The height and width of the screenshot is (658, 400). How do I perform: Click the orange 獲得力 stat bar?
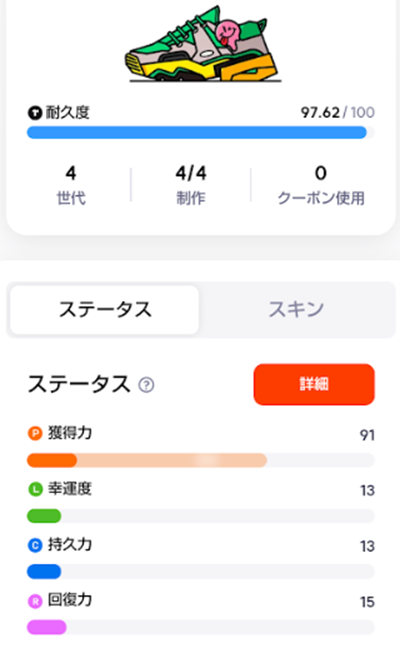pos(201,460)
